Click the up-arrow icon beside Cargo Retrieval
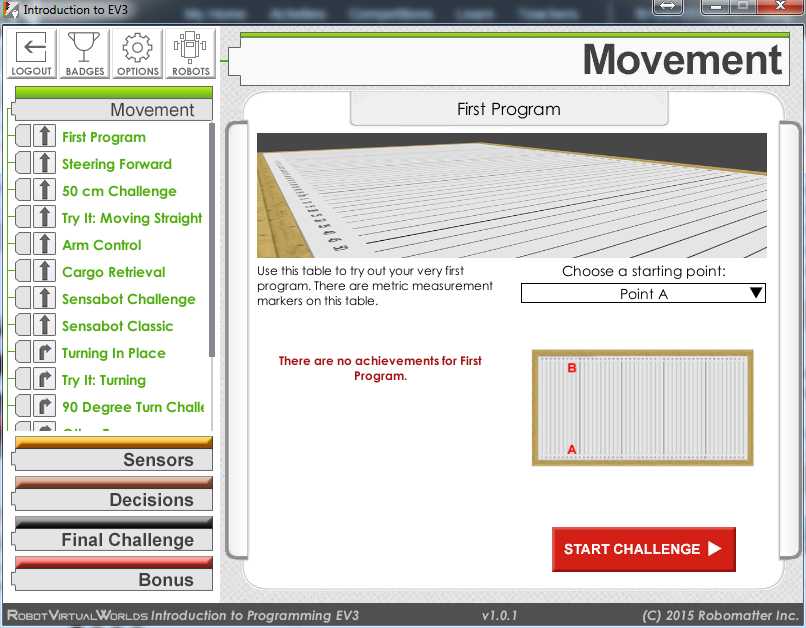The height and width of the screenshot is (628, 806). [45, 271]
